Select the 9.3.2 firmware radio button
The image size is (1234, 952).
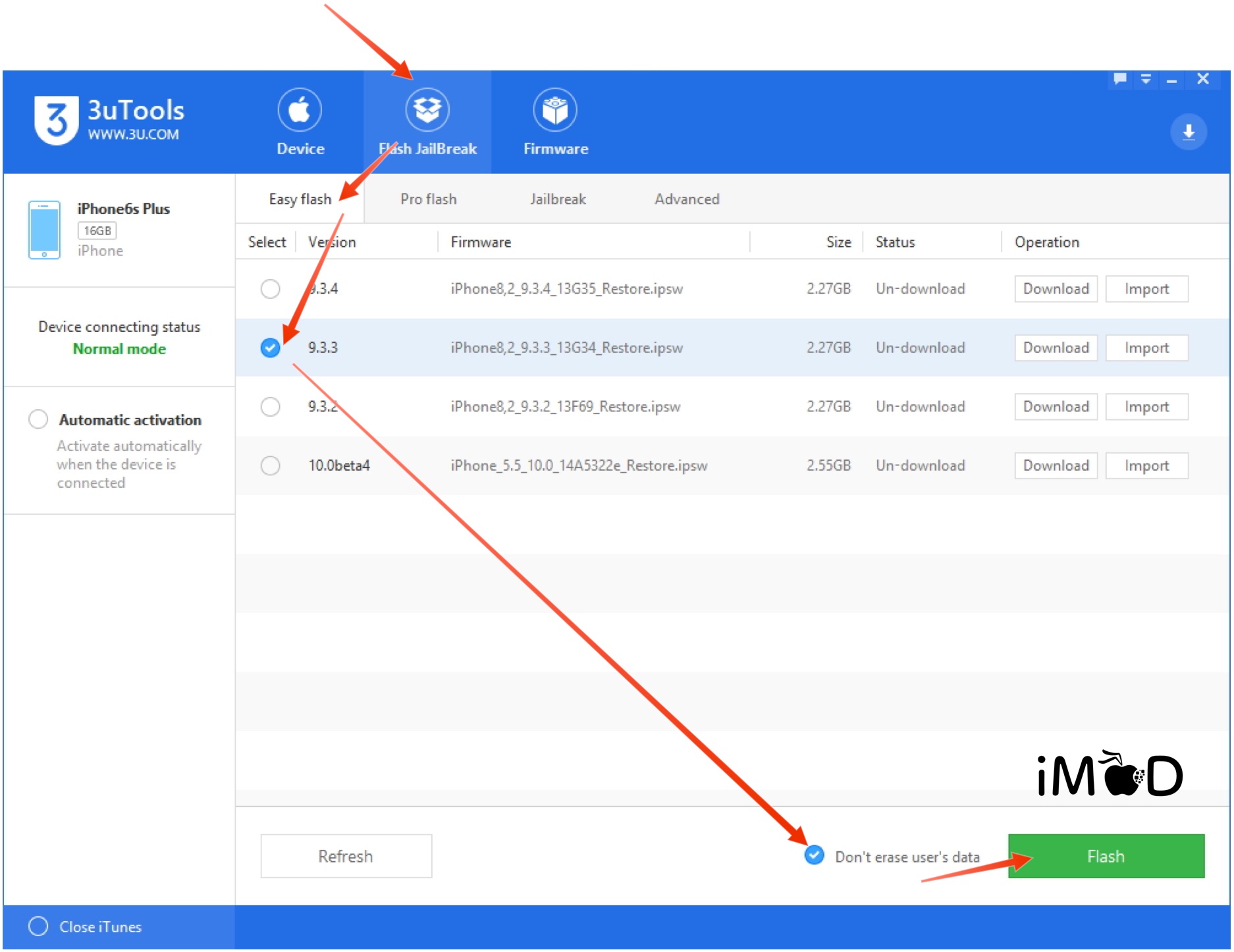(270, 406)
